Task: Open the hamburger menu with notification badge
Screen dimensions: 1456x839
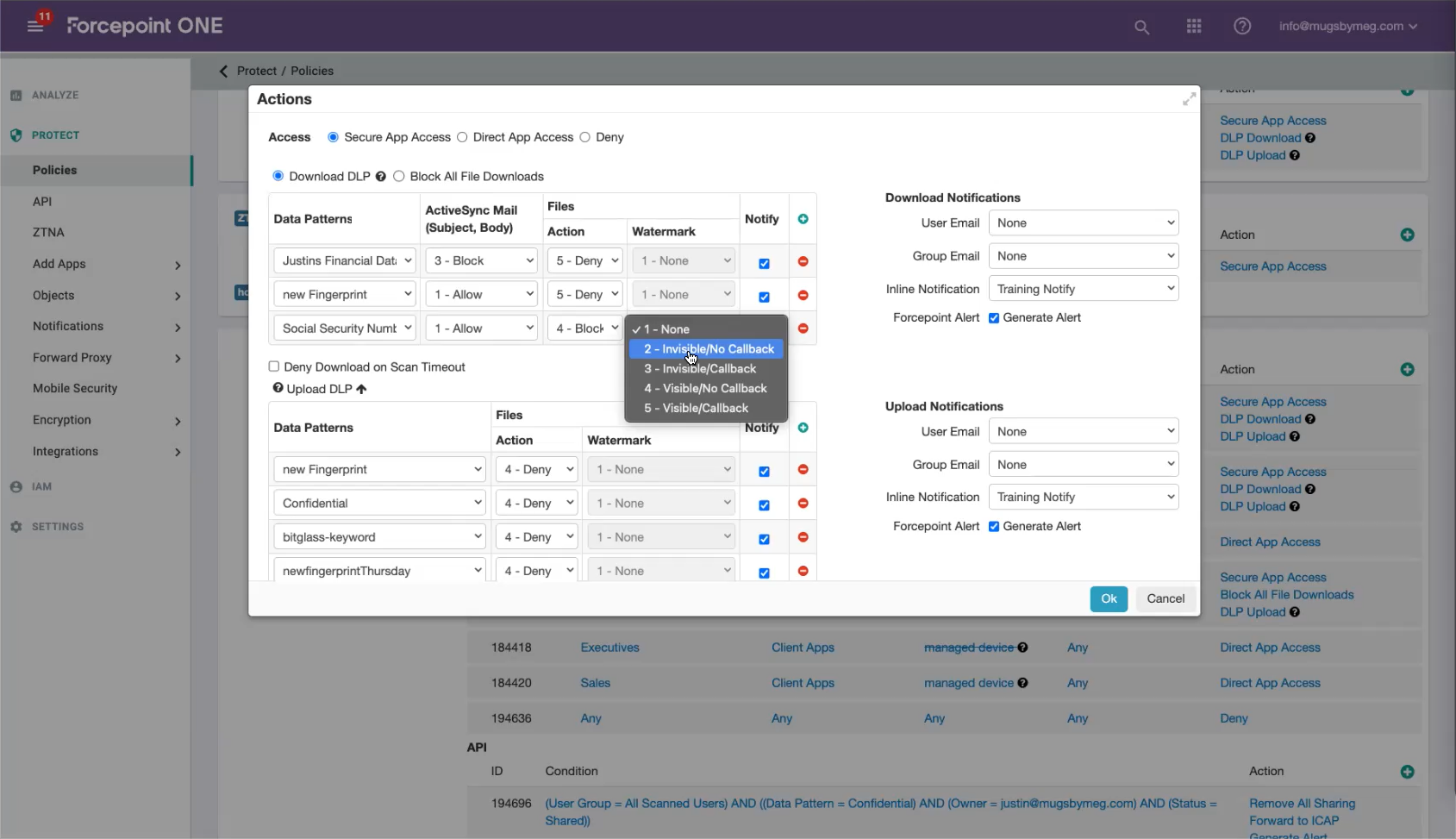Action: (x=35, y=26)
